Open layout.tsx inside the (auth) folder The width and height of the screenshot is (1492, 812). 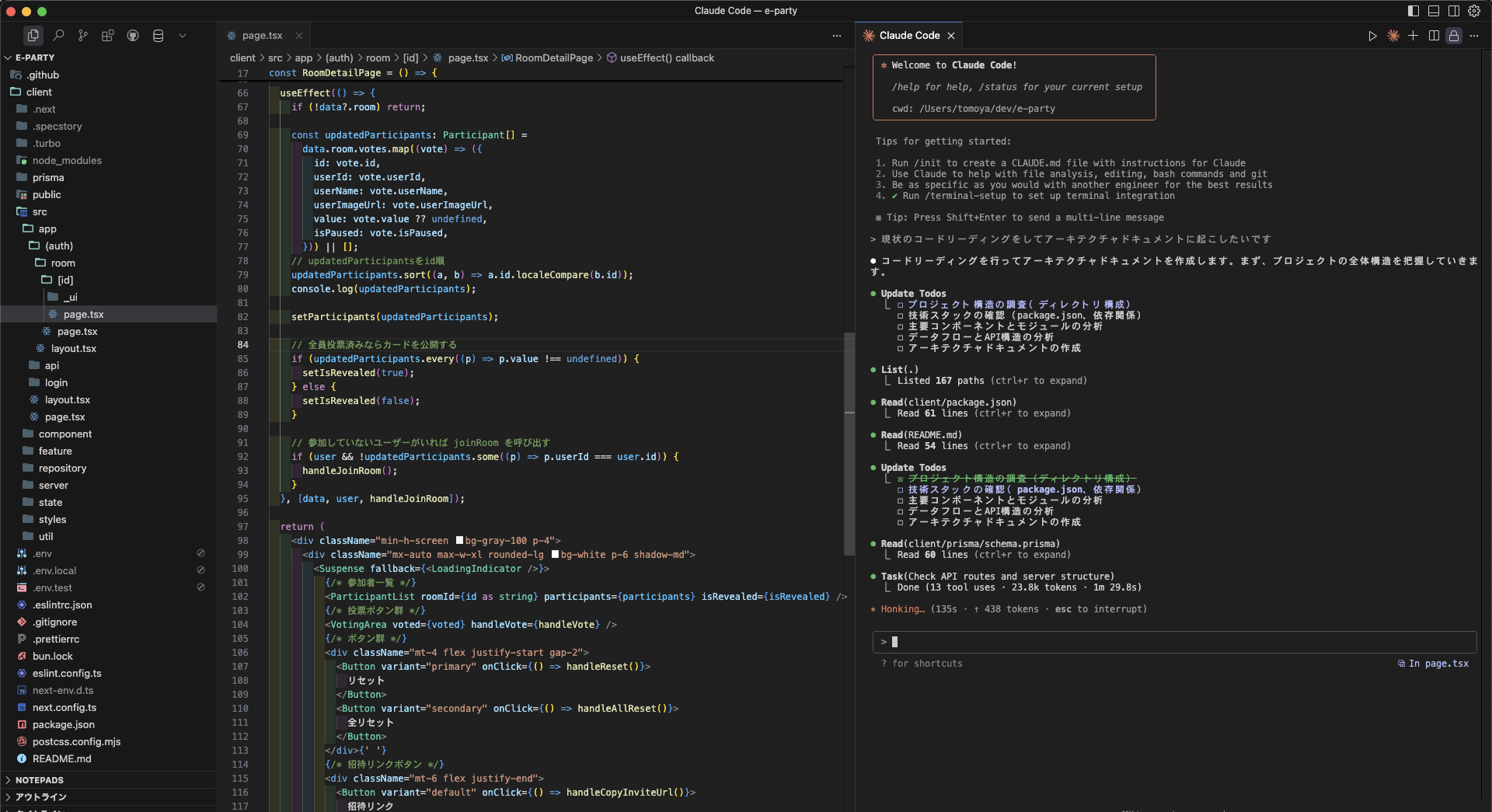click(x=73, y=348)
